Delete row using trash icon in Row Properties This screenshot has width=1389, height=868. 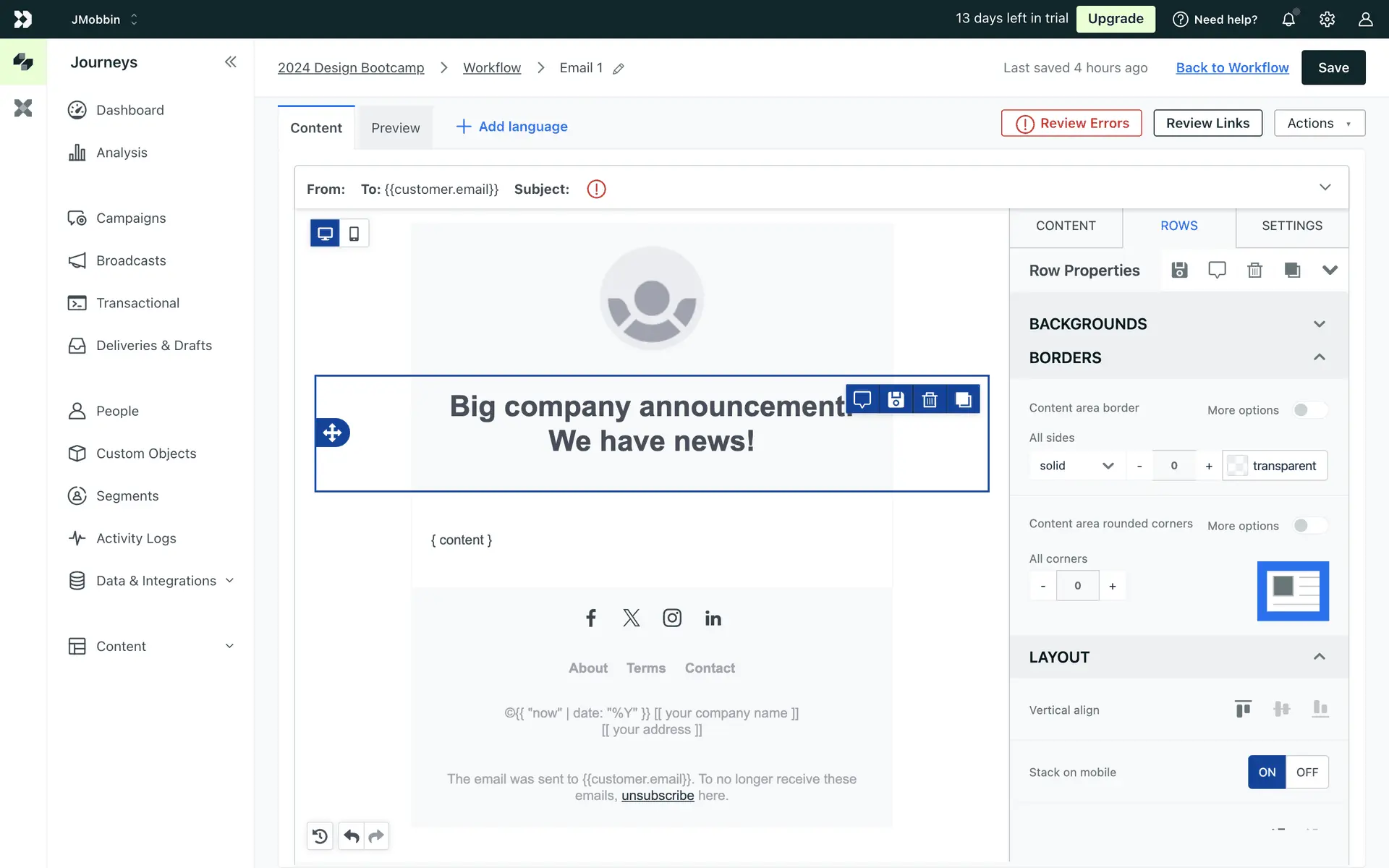click(x=1254, y=271)
